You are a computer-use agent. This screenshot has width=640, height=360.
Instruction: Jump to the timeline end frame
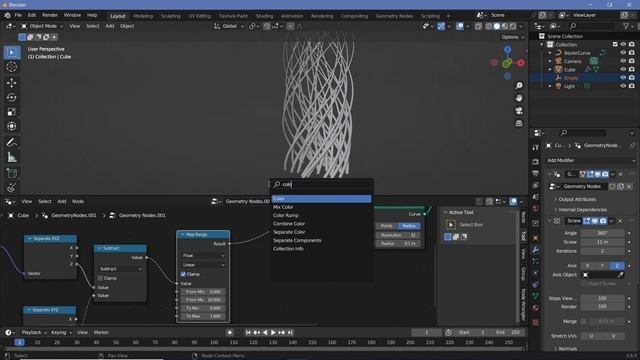click(290, 332)
